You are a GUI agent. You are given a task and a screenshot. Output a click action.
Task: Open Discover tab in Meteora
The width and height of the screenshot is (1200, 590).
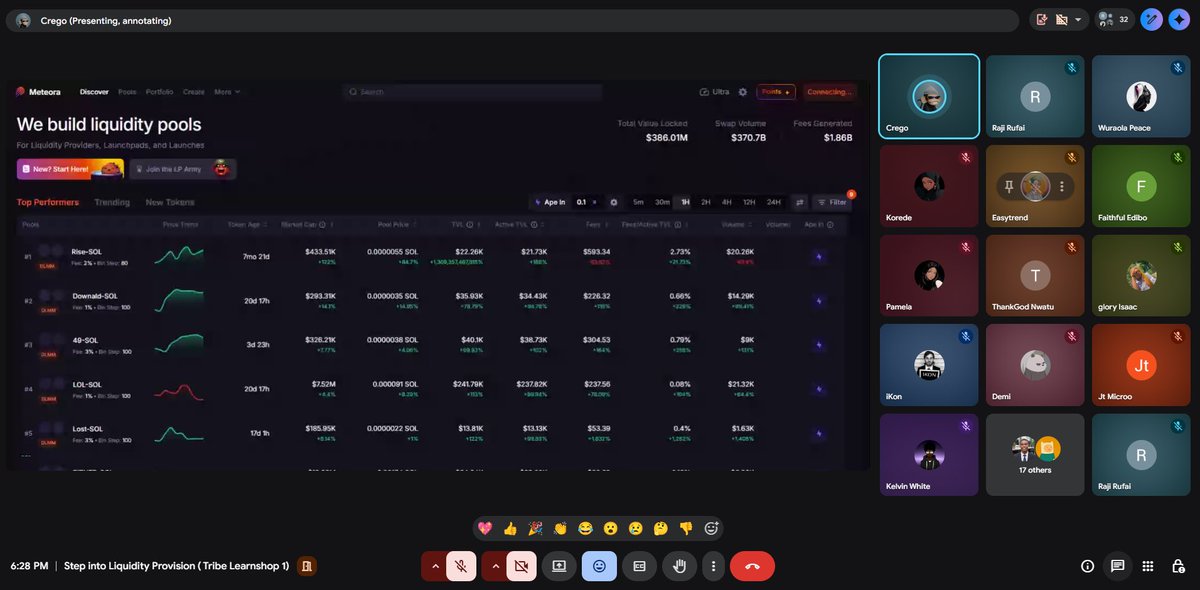coord(94,92)
